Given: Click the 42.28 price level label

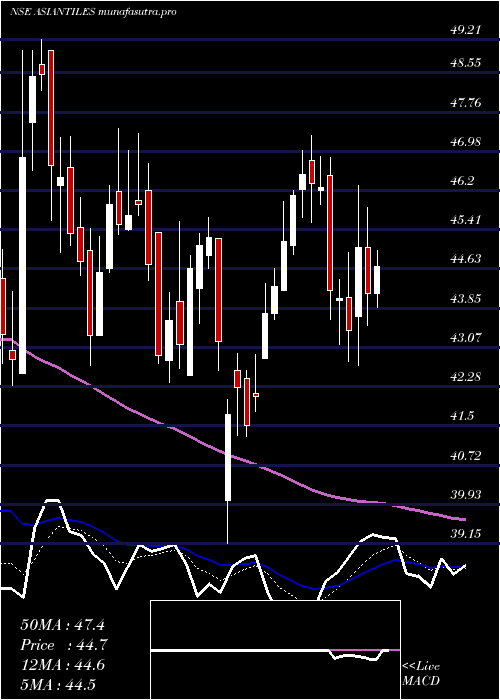Looking at the screenshot, I should 465,377.
